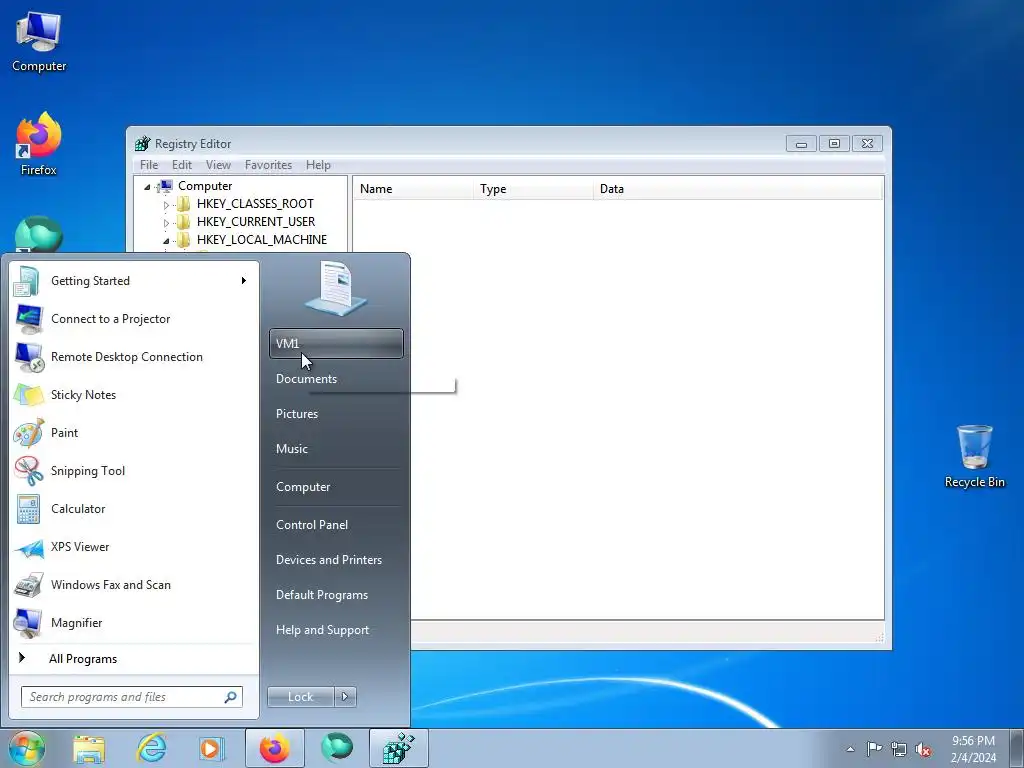The width and height of the screenshot is (1024, 768).
Task: Select HKEY_CURRENT_USER in registry tree
Action: pyautogui.click(x=255, y=222)
